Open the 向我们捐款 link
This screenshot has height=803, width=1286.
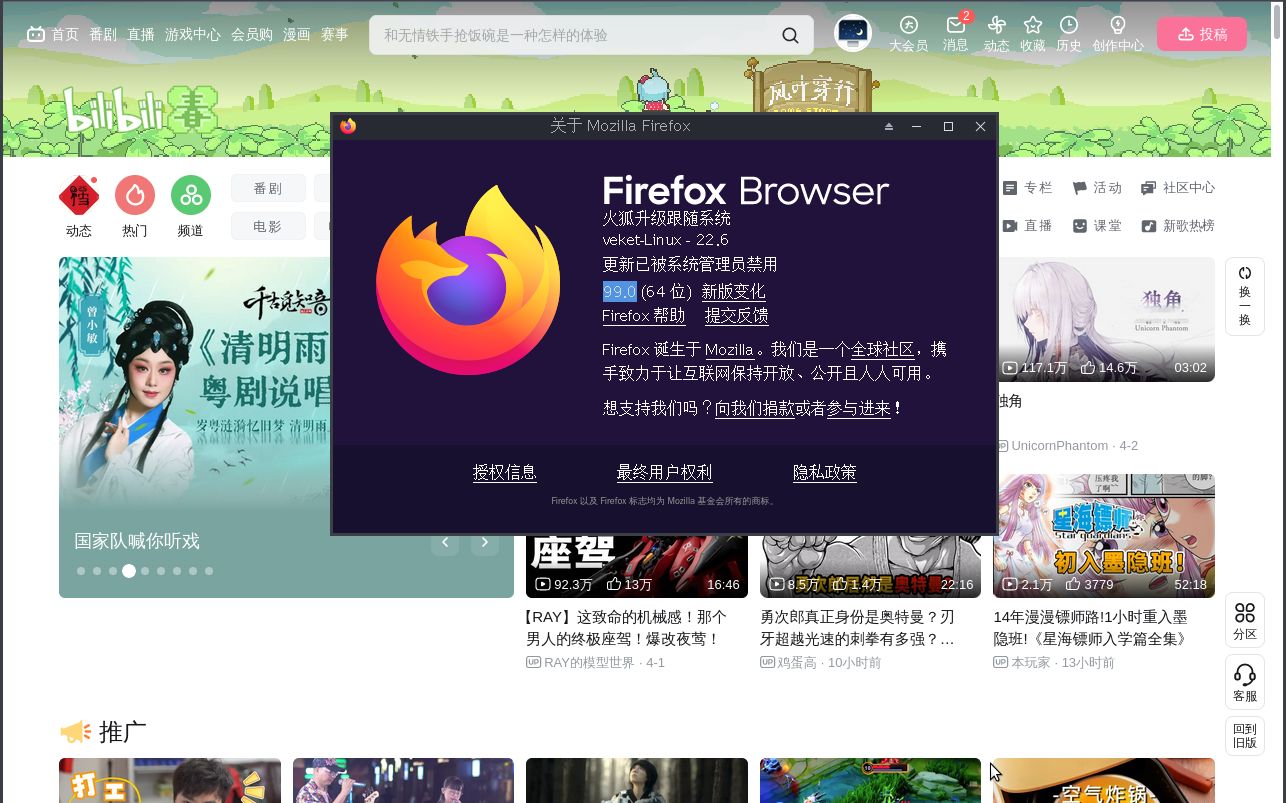click(755, 408)
